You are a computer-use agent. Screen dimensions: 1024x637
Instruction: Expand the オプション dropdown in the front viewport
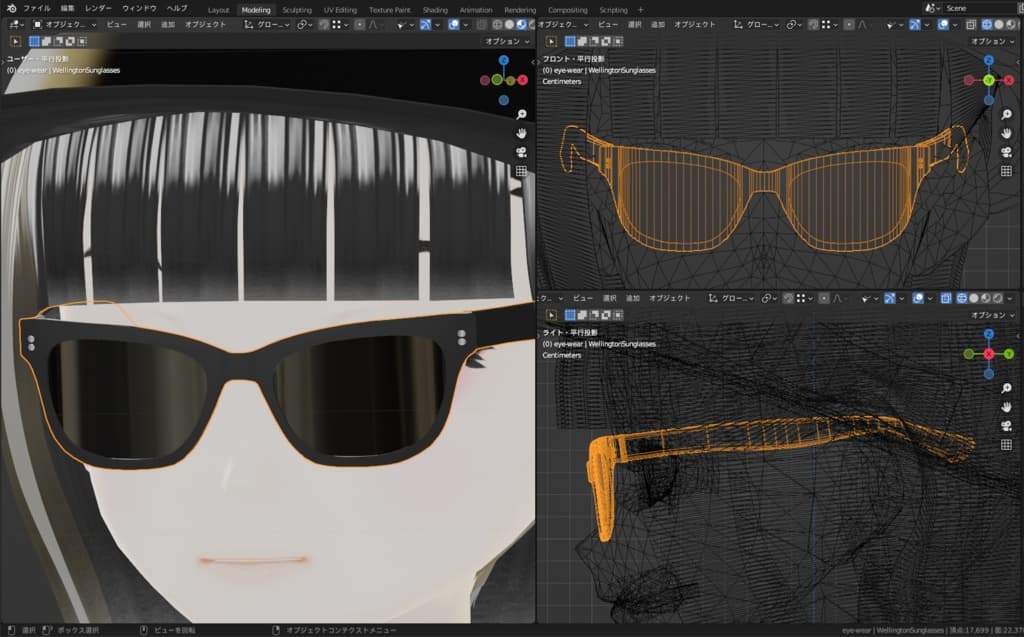pos(989,41)
